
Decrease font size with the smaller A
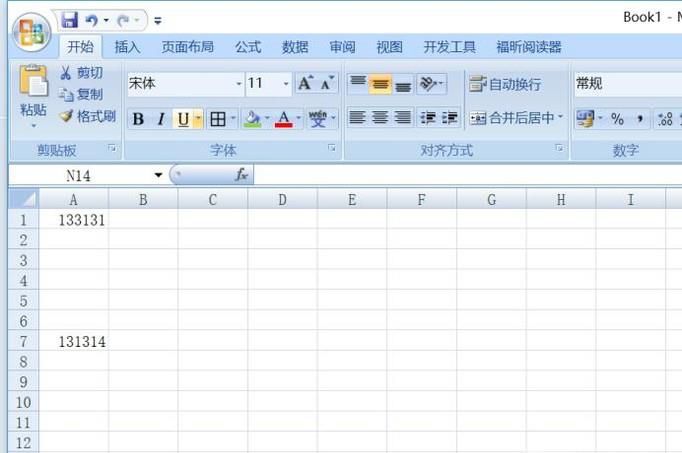coord(327,83)
